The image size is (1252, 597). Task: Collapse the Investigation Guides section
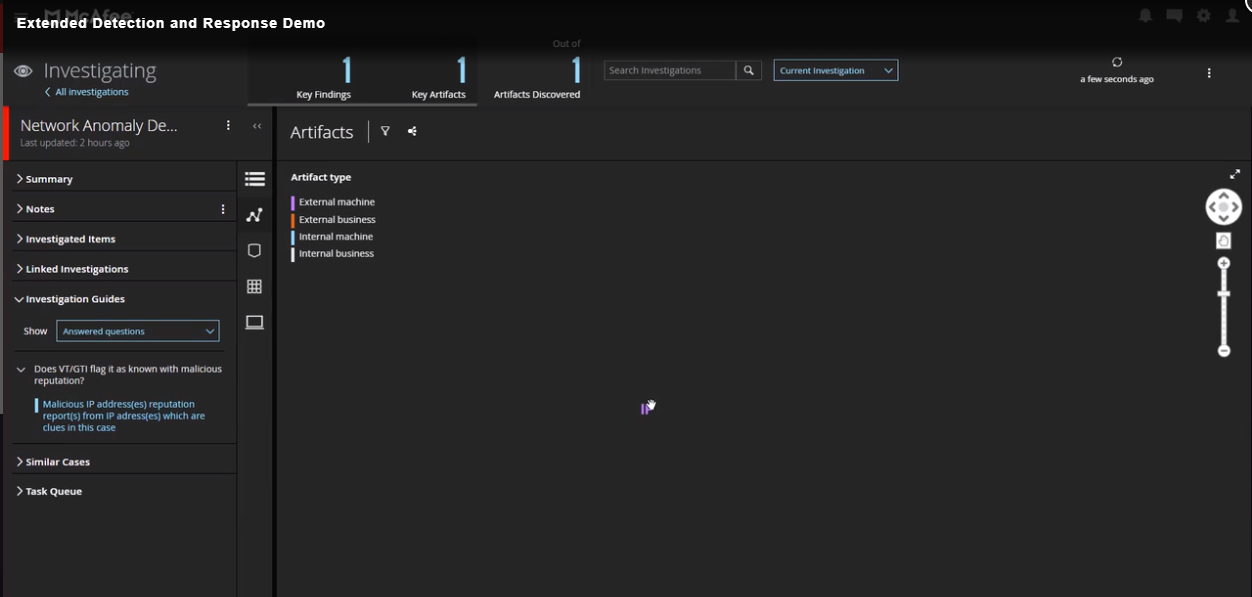tap(70, 299)
